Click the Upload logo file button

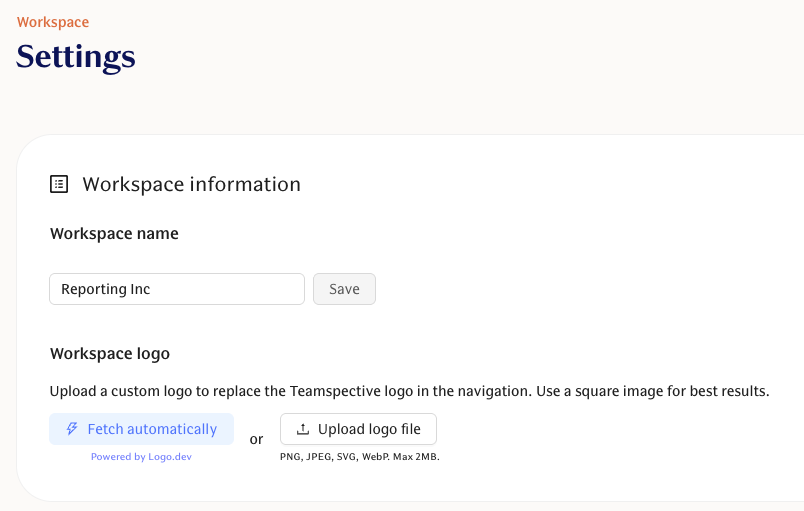pyautogui.click(x=358, y=429)
